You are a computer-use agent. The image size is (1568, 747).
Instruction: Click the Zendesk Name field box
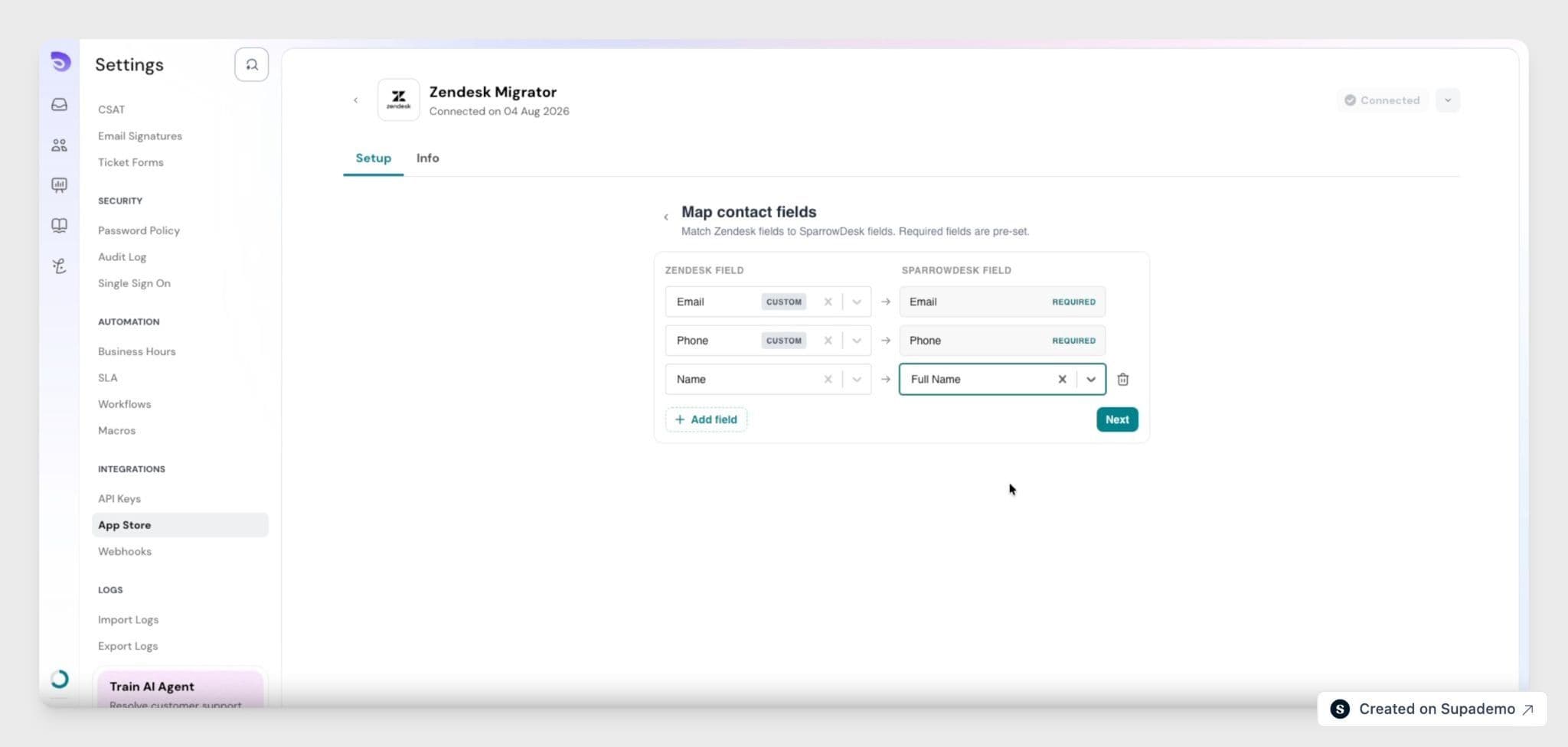[x=768, y=380]
